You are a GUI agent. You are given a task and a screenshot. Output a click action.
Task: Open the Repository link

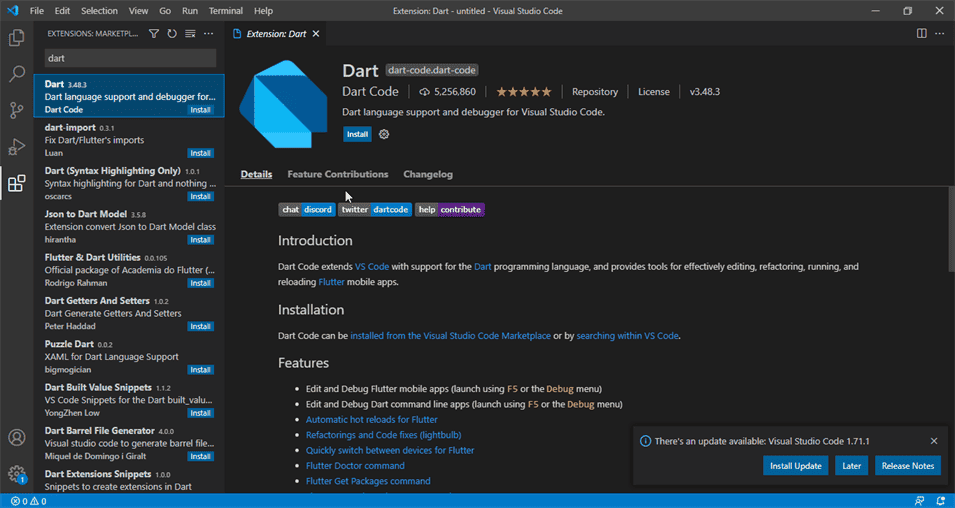coord(594,92)
